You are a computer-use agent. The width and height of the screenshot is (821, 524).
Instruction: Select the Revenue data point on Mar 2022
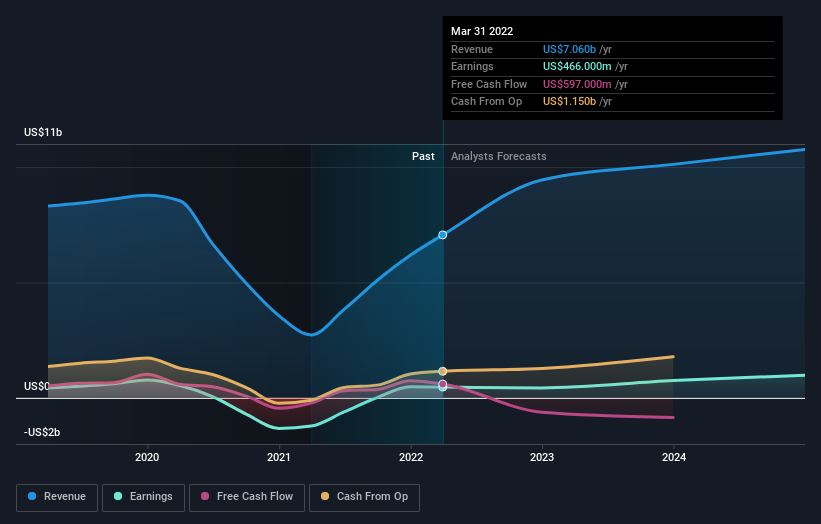point(443,235)
